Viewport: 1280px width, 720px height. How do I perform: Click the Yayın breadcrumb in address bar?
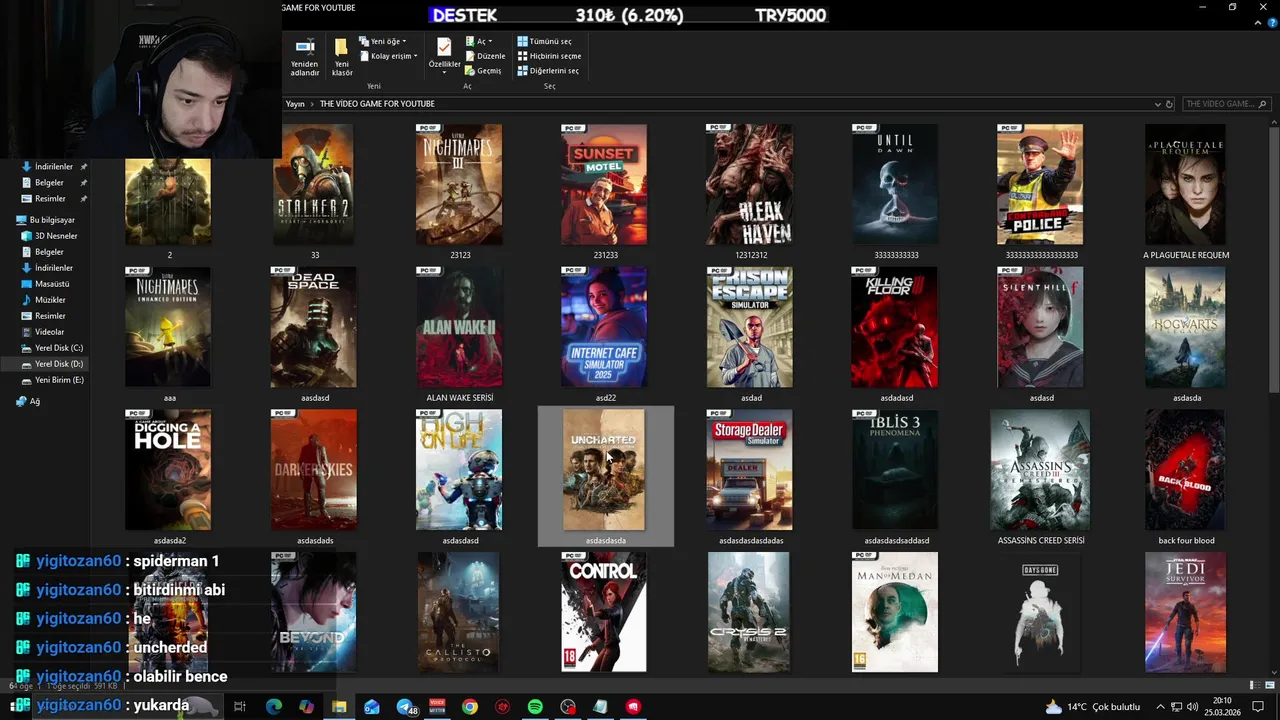tap(295, 104)
